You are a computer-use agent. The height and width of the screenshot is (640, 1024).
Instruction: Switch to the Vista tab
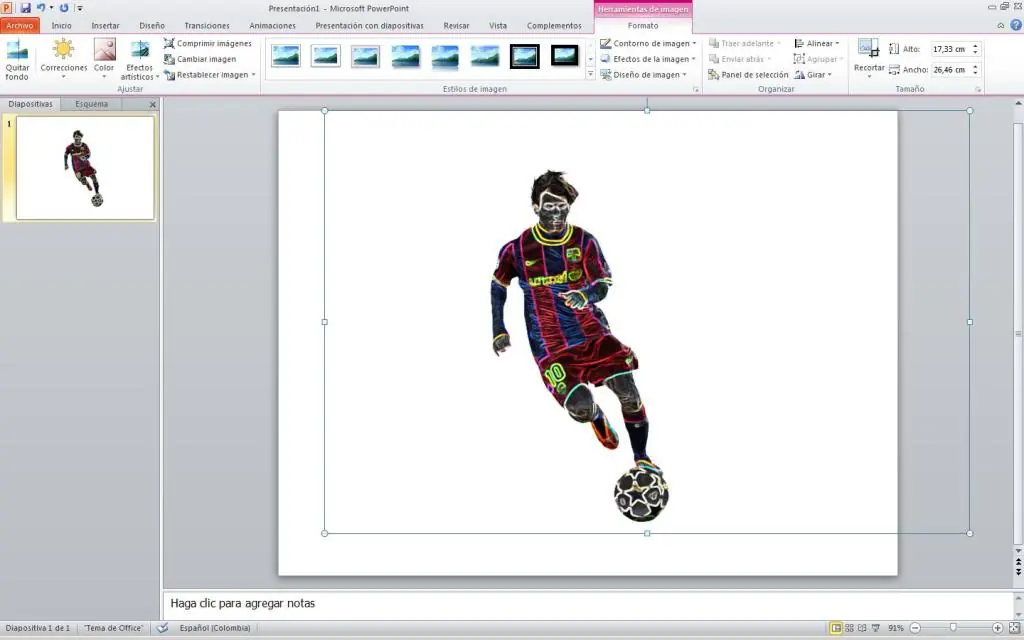click(x=498, y=25)
